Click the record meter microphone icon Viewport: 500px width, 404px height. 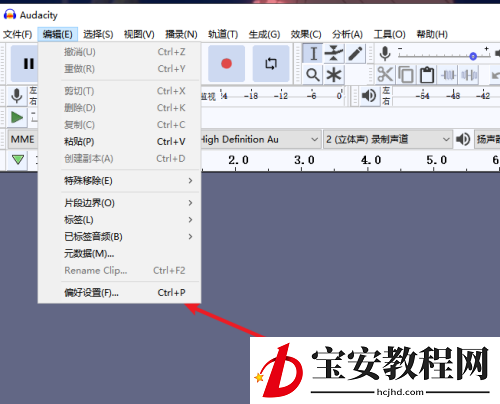(x=17, y=96)
